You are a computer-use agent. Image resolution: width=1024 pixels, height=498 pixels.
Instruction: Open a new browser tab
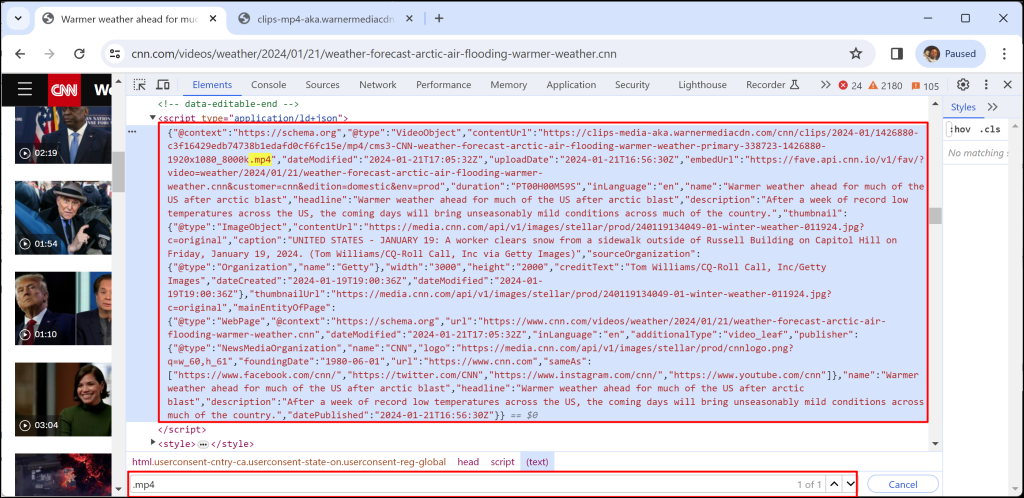(x=439, y=18)
